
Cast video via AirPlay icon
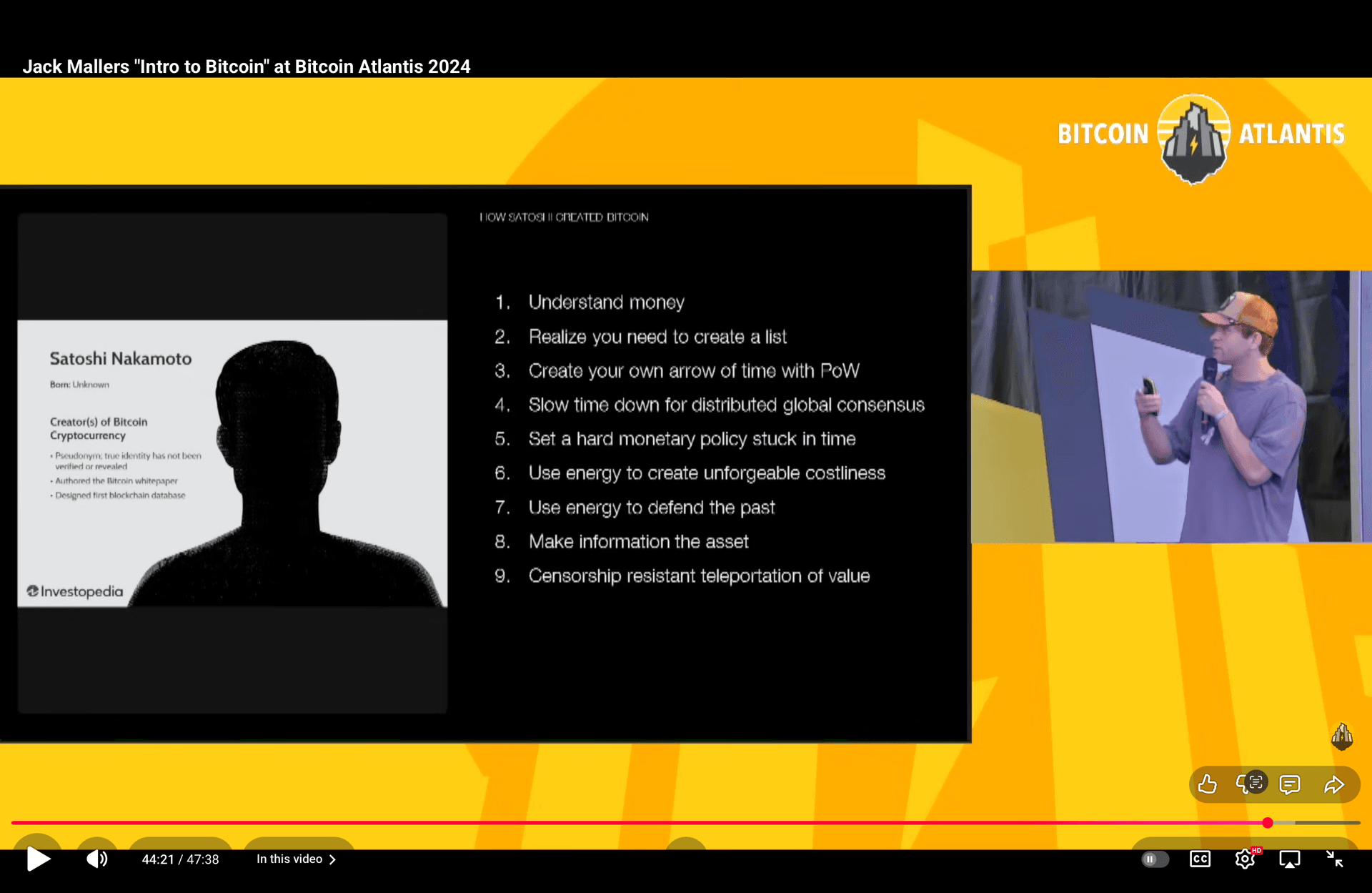[1289, 859]
